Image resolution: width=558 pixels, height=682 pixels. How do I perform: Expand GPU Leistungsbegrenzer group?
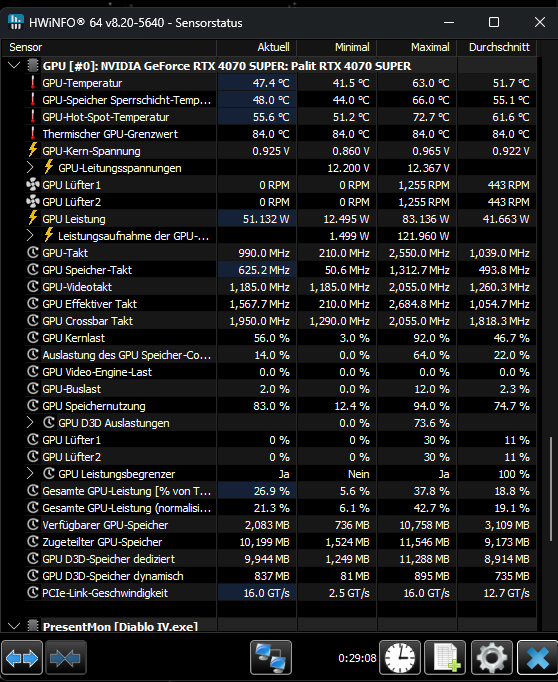coord(30,473)
